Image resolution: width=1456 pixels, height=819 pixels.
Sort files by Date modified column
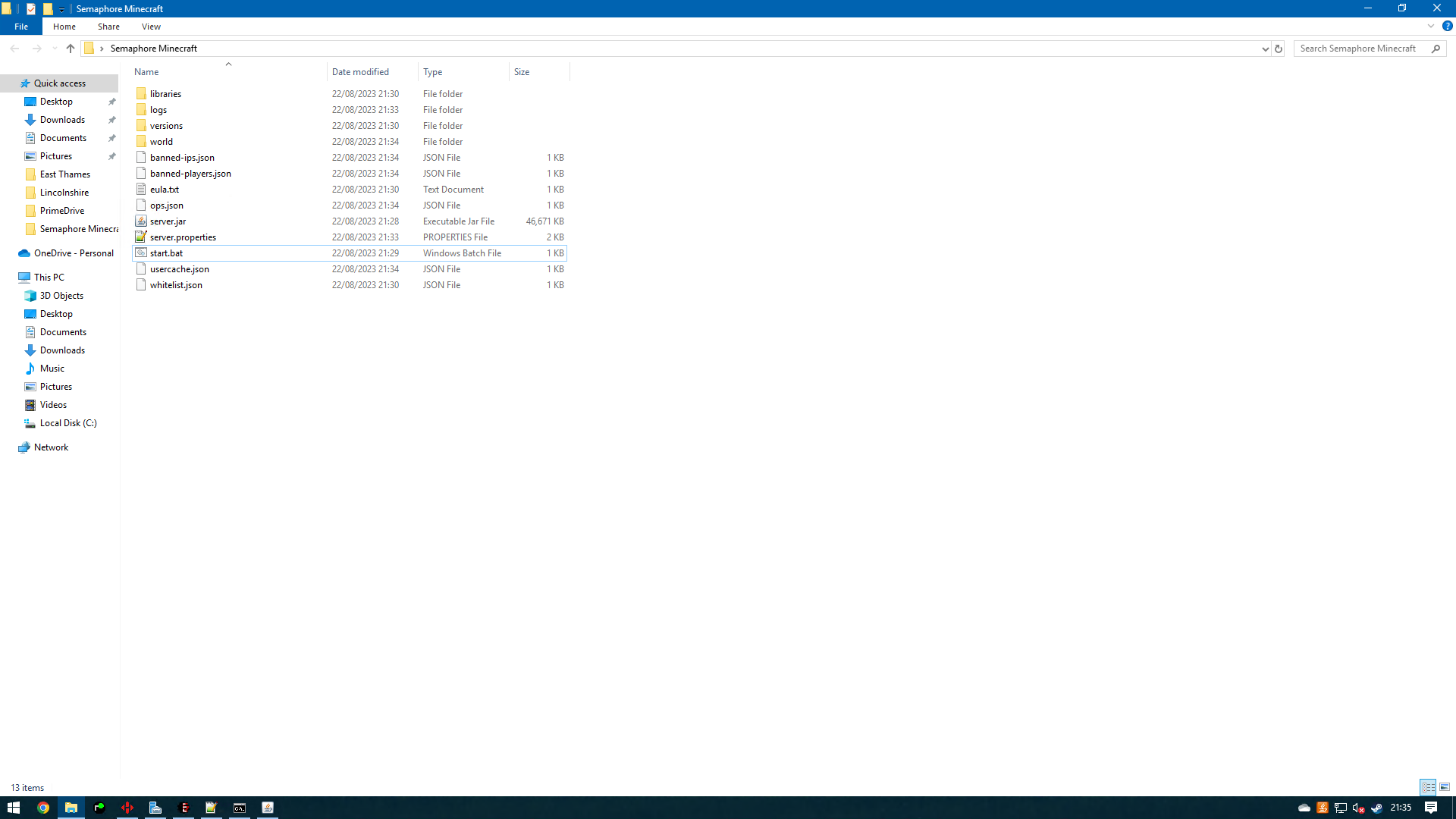tap(360, 72)
